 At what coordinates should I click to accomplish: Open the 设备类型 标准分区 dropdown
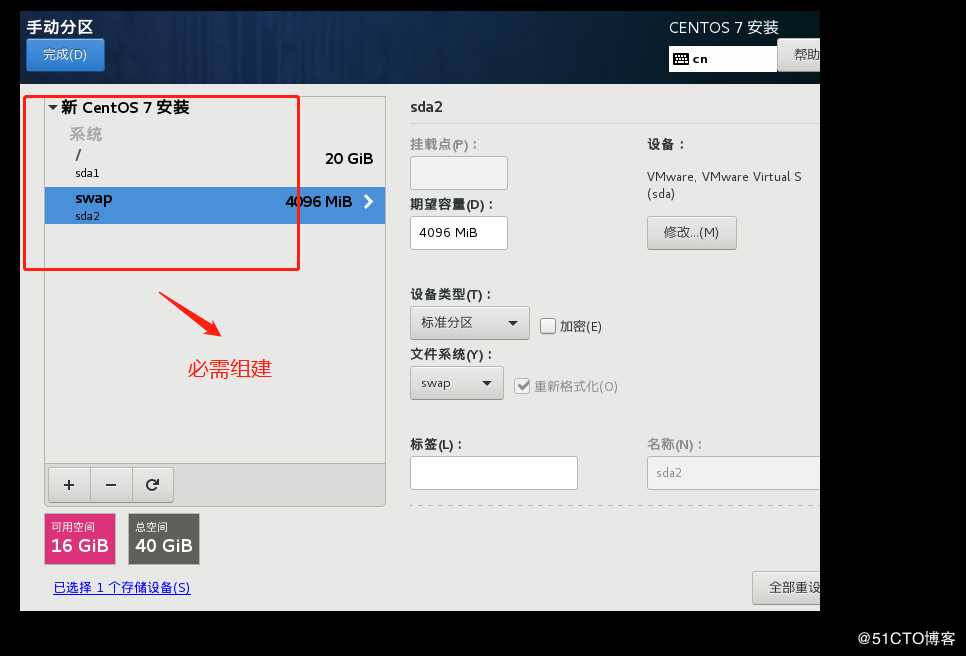coord(469,323)
